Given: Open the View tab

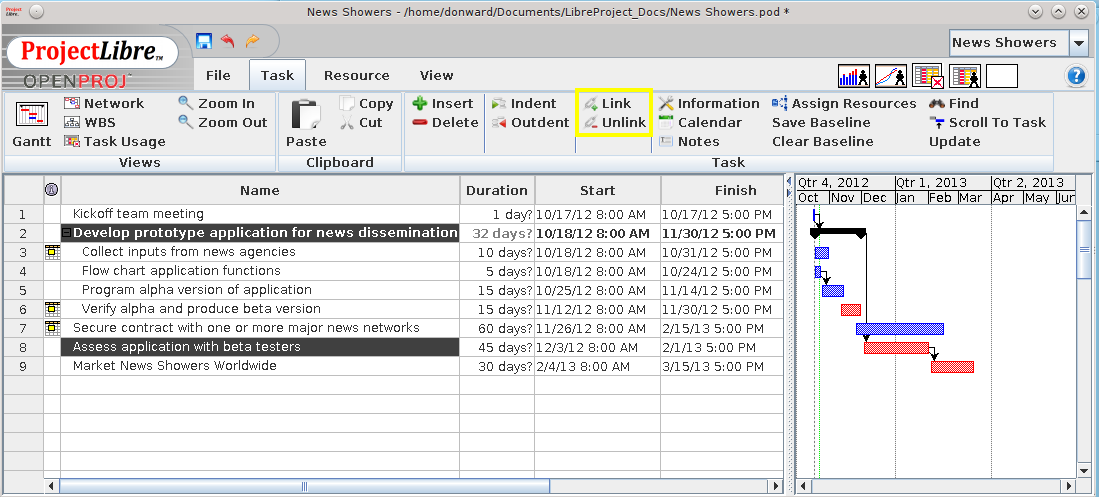Looking at the screenshot, I should pyautogui.click(x=437, y=76).
